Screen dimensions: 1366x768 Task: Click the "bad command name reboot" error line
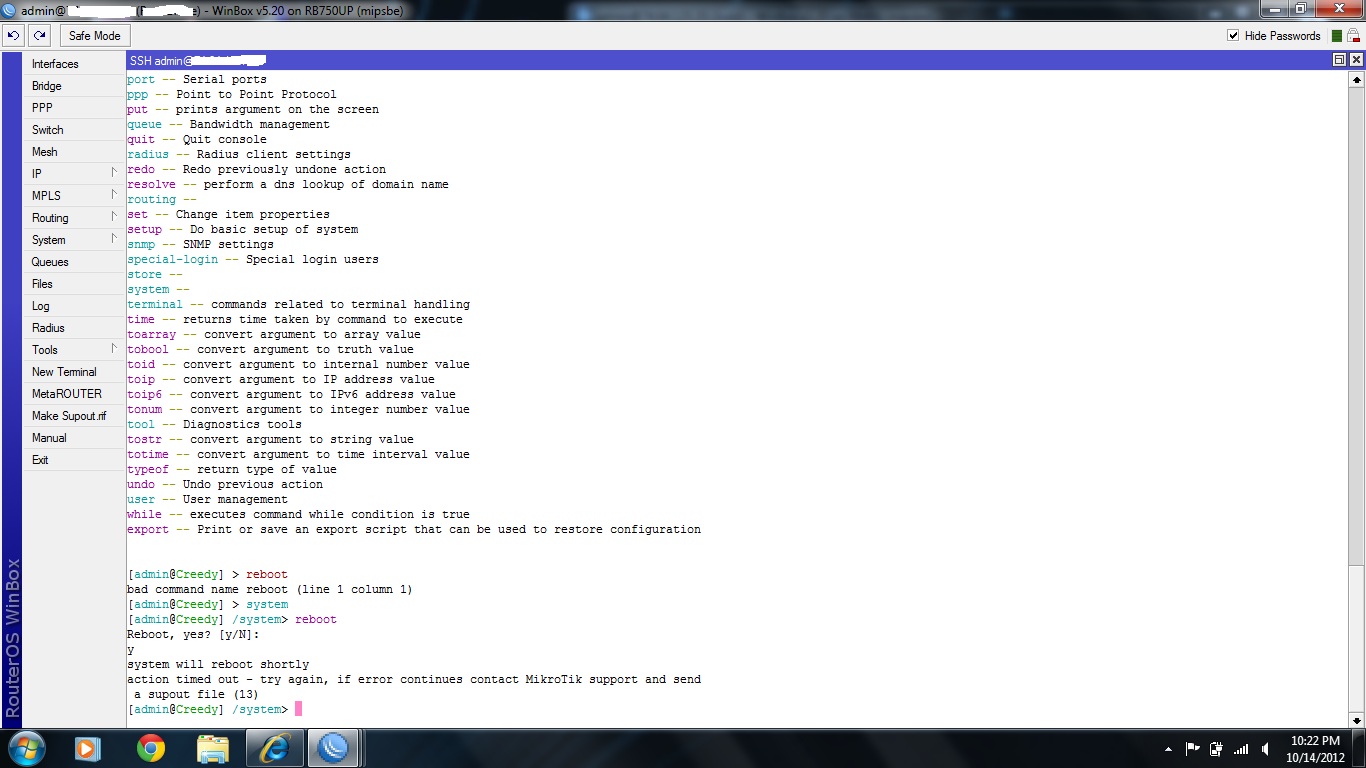click(270, 589)
